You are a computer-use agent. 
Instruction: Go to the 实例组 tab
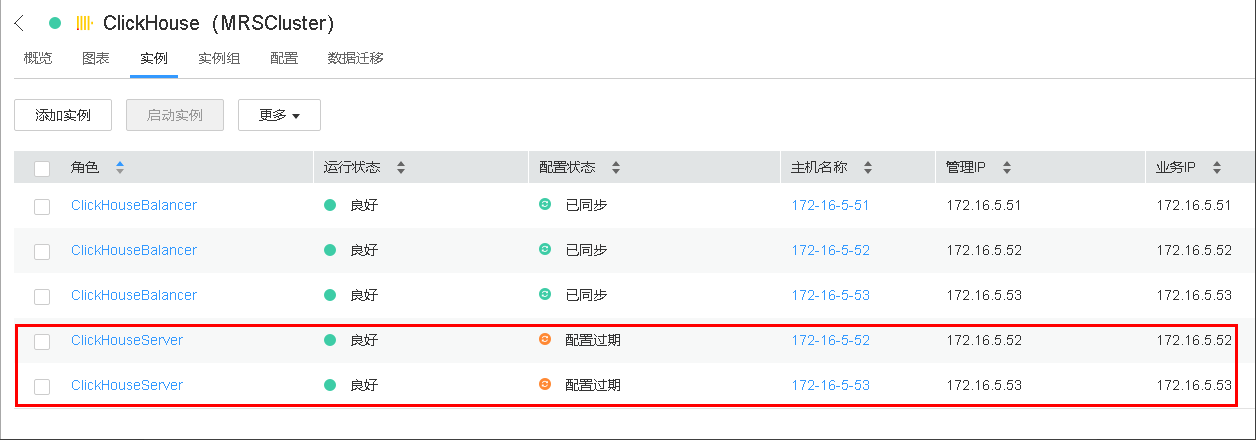coord(219,58)
